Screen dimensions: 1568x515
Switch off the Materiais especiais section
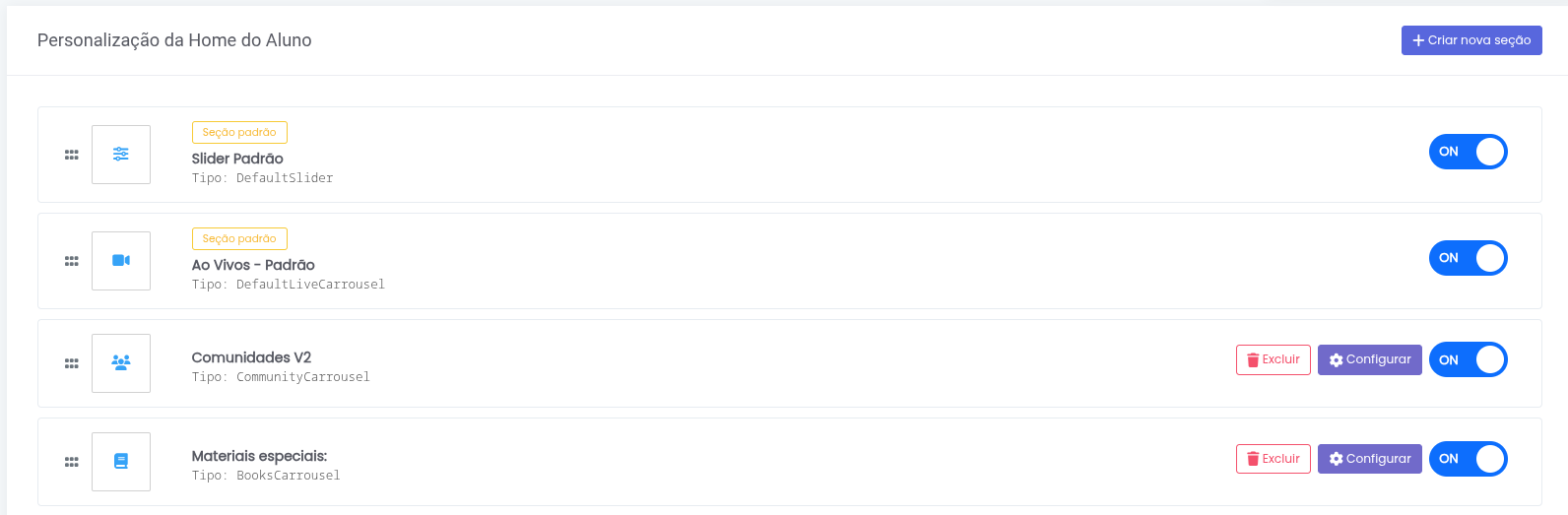point(1468,459)
